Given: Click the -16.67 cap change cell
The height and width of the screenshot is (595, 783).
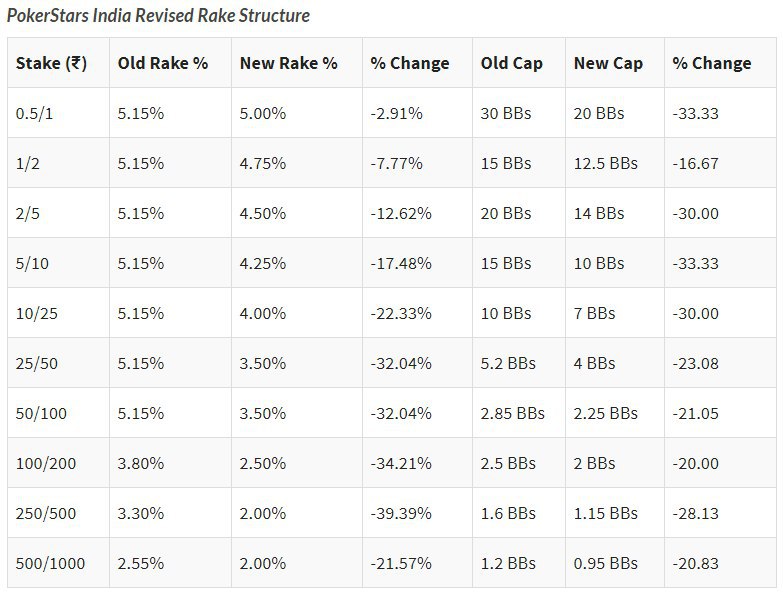Looking at the screenshot, I should 695,163.
